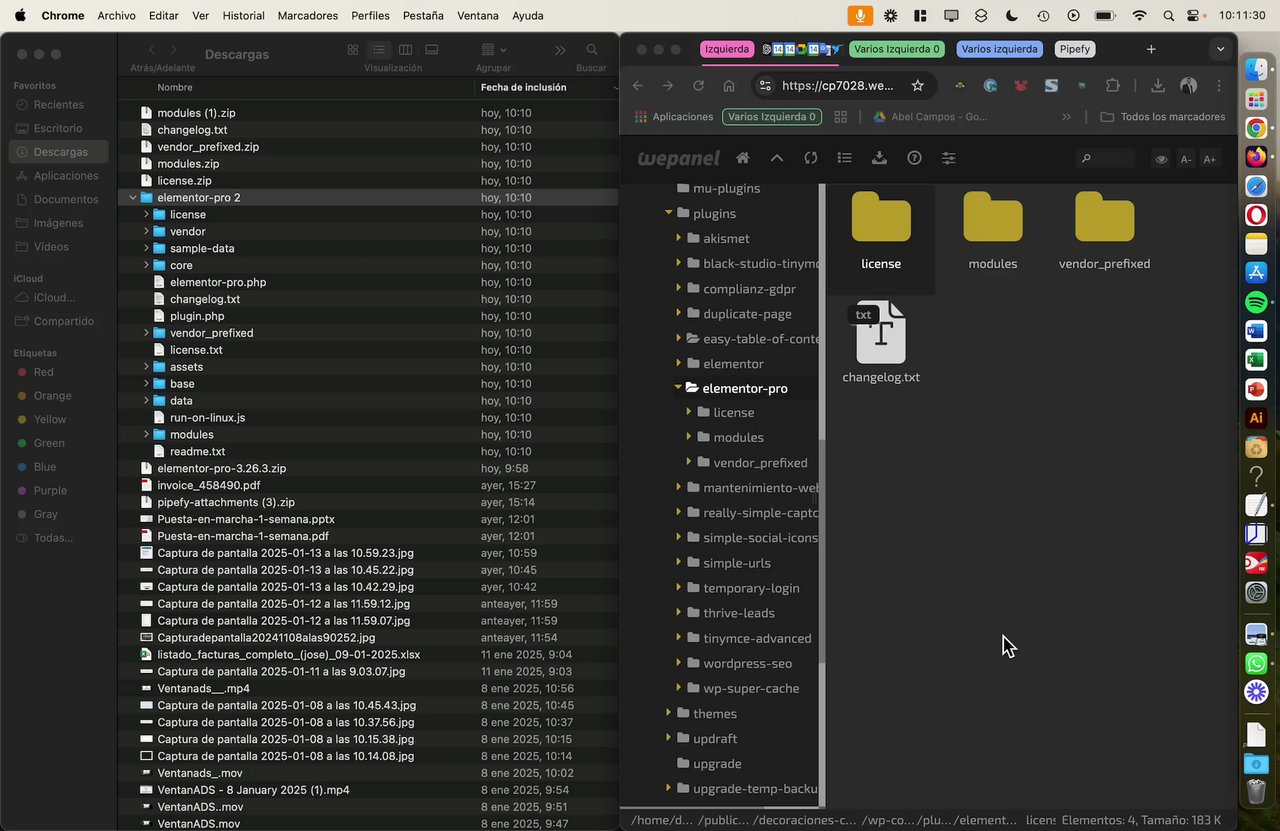Switch Wepanel to list view icon
The width and height of the screenshot is (1280, 831).
click(x=845, y=158)
